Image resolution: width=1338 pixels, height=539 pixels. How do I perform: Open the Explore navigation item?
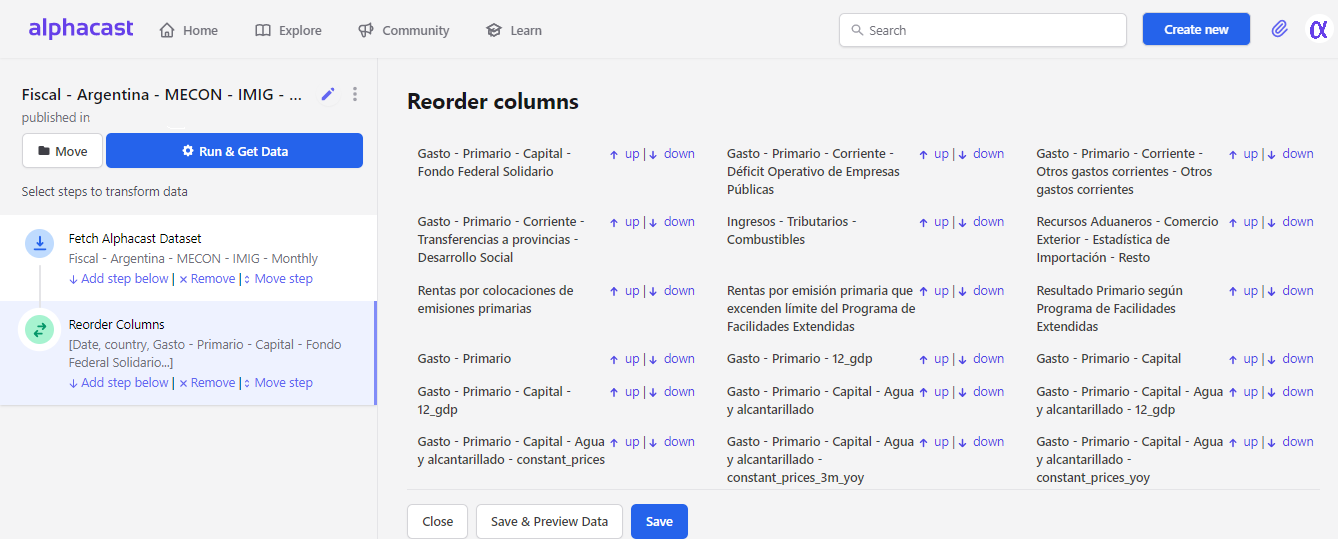point(288,30)
